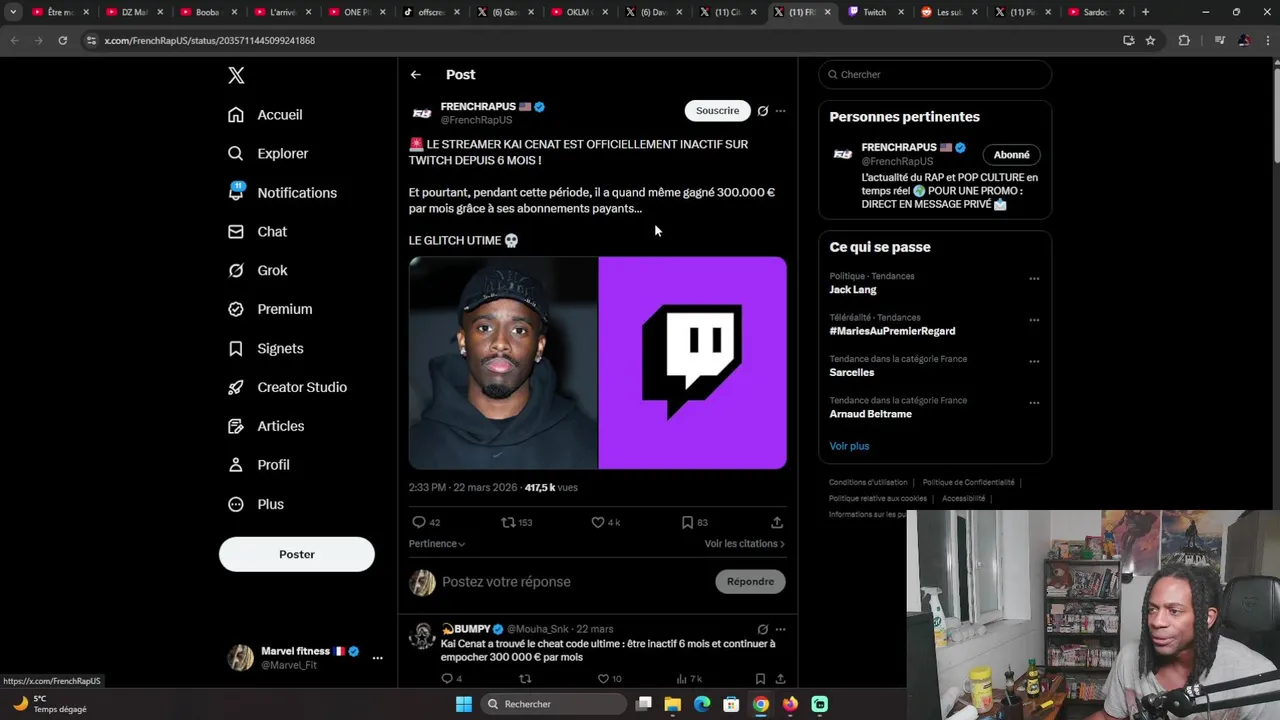Reload the page in Chrome
The image size is (1280, 720).
[62, 40]
